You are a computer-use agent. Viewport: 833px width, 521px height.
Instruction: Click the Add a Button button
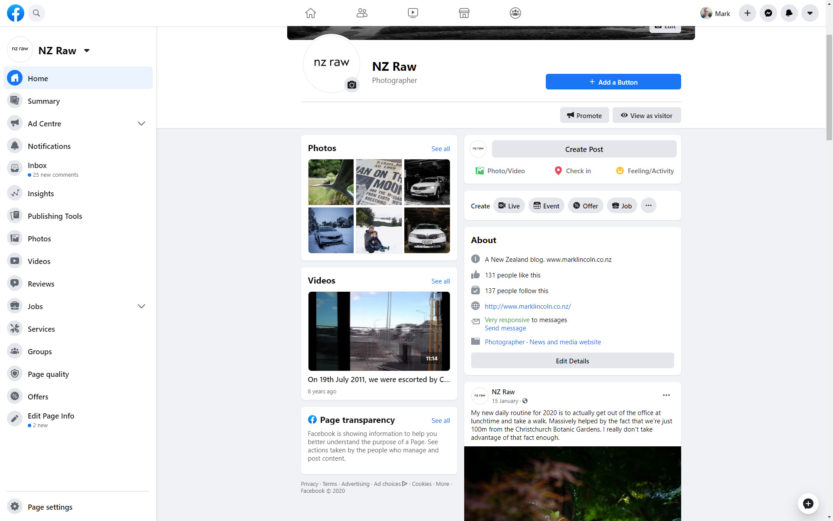point(613,82)
